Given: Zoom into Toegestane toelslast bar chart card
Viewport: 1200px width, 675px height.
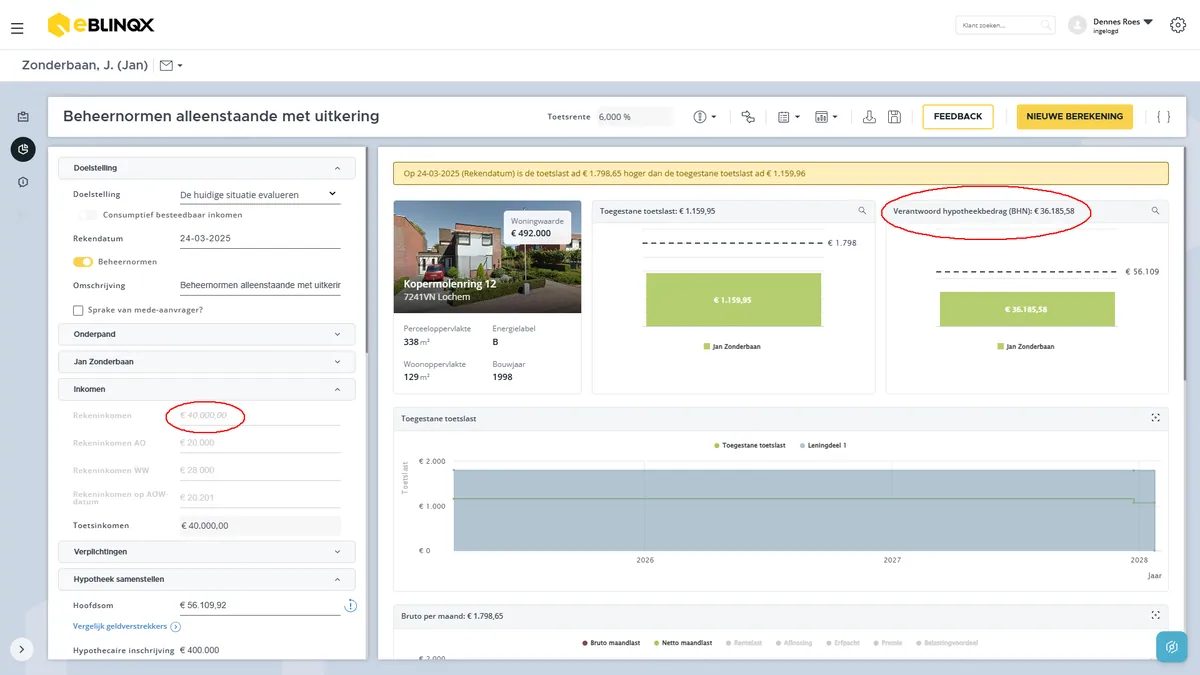Looking at the screenshot, I should pyautogui.click(x=862, y=211).
